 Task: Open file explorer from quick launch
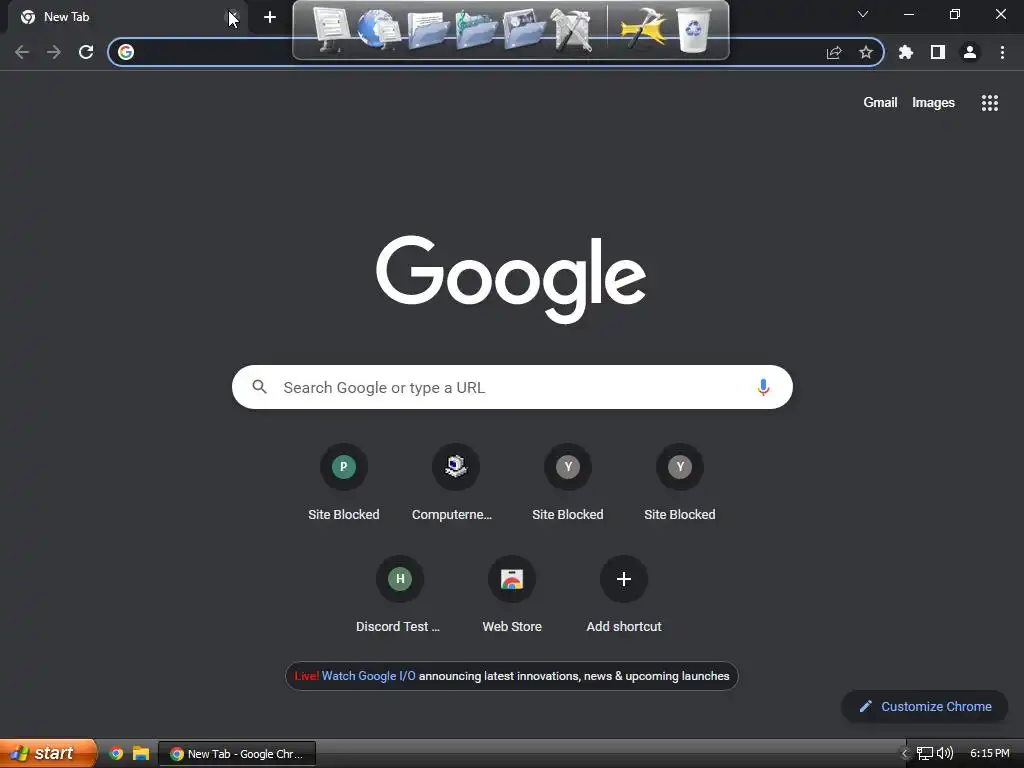tap(141, 754)
